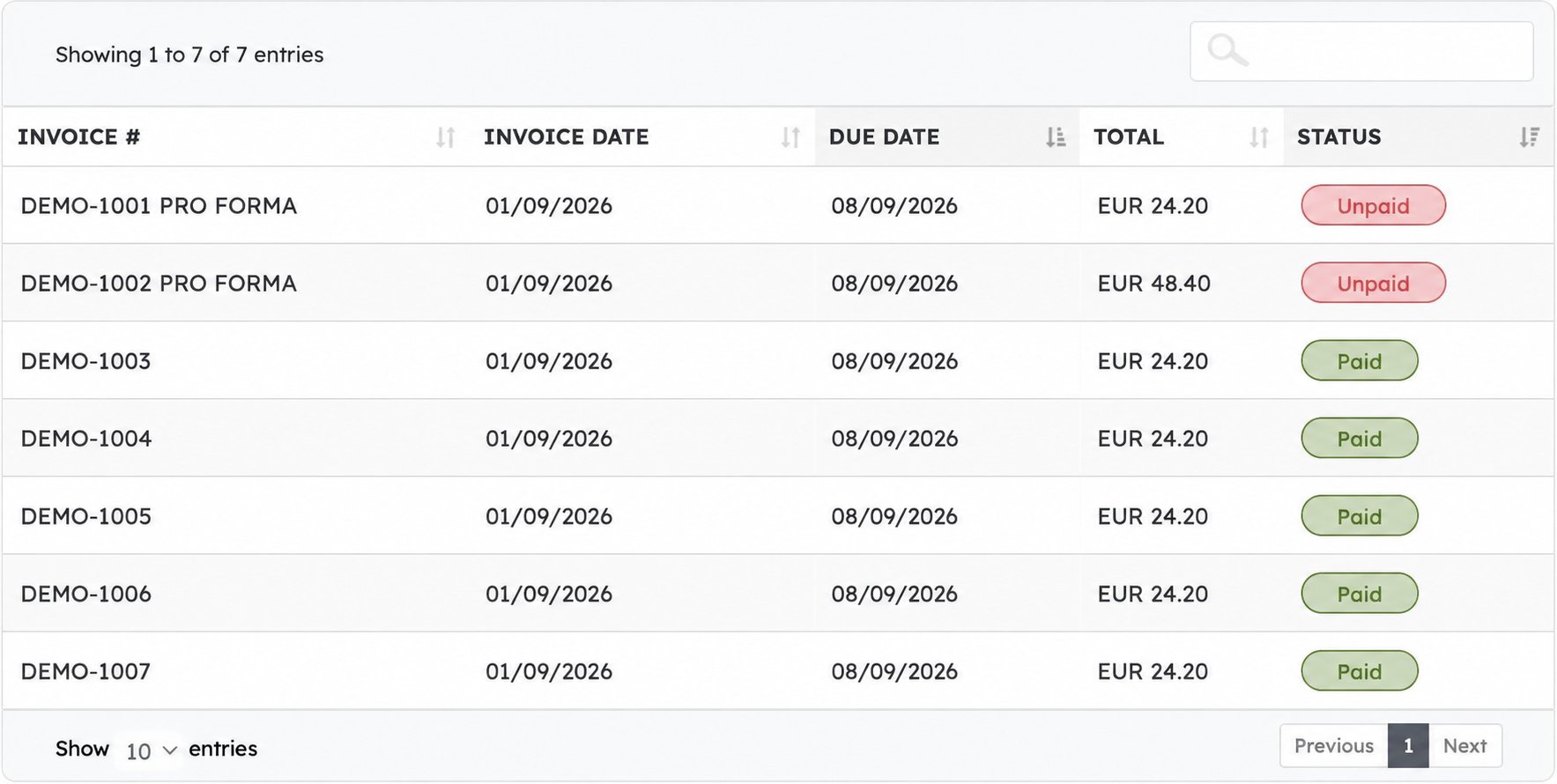Focus the invoice search input field
Image resolution: width=1557 pixels, height=784 pixels.
[1361, 51]
